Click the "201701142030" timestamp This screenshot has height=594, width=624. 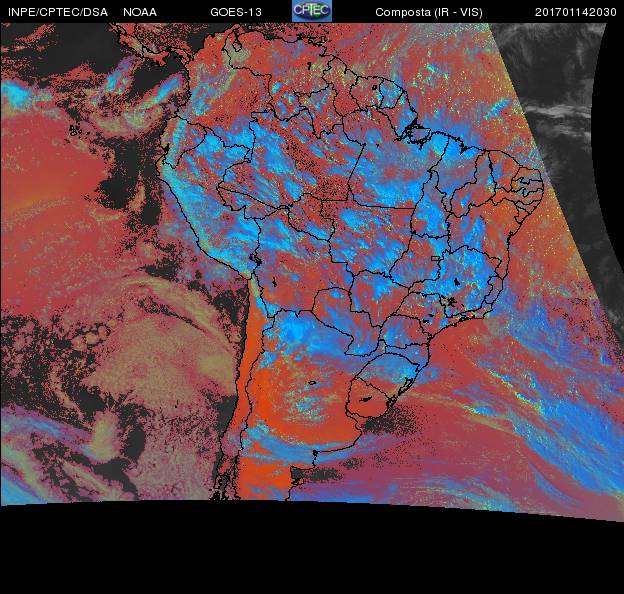click(x=575, y=12)
